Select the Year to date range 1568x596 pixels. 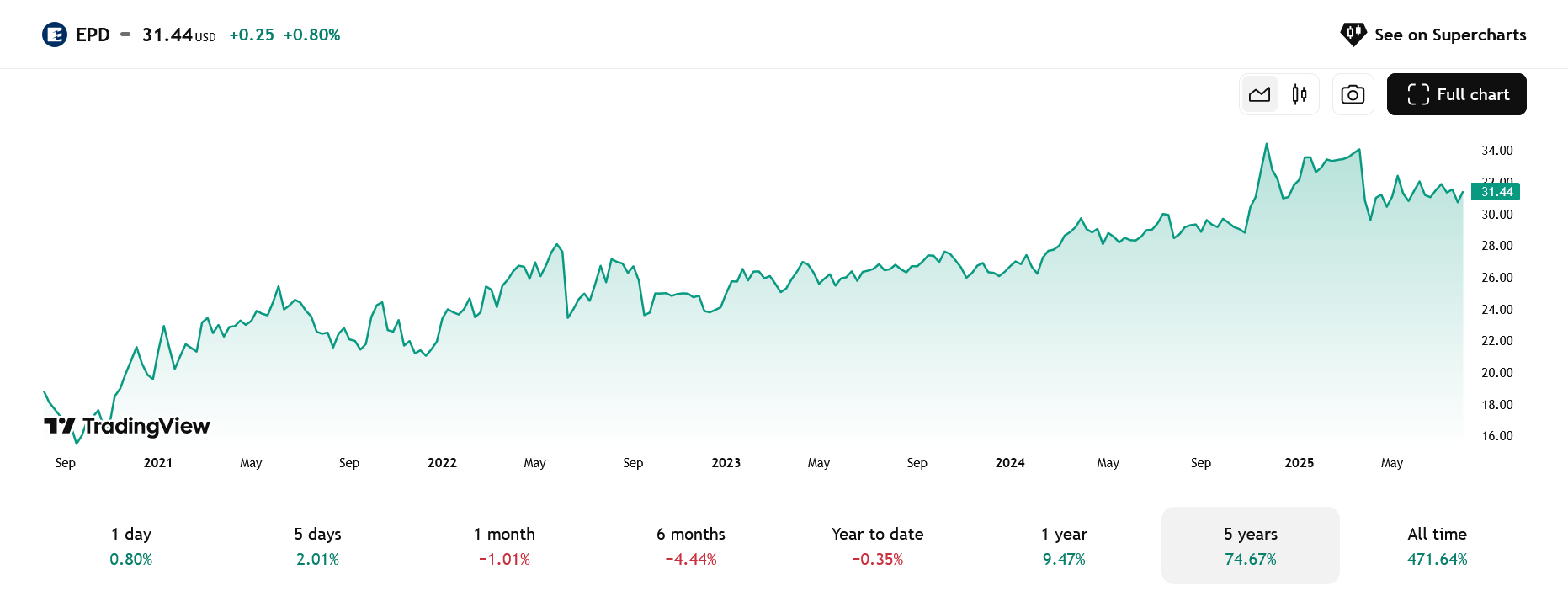tap(877, 545)
